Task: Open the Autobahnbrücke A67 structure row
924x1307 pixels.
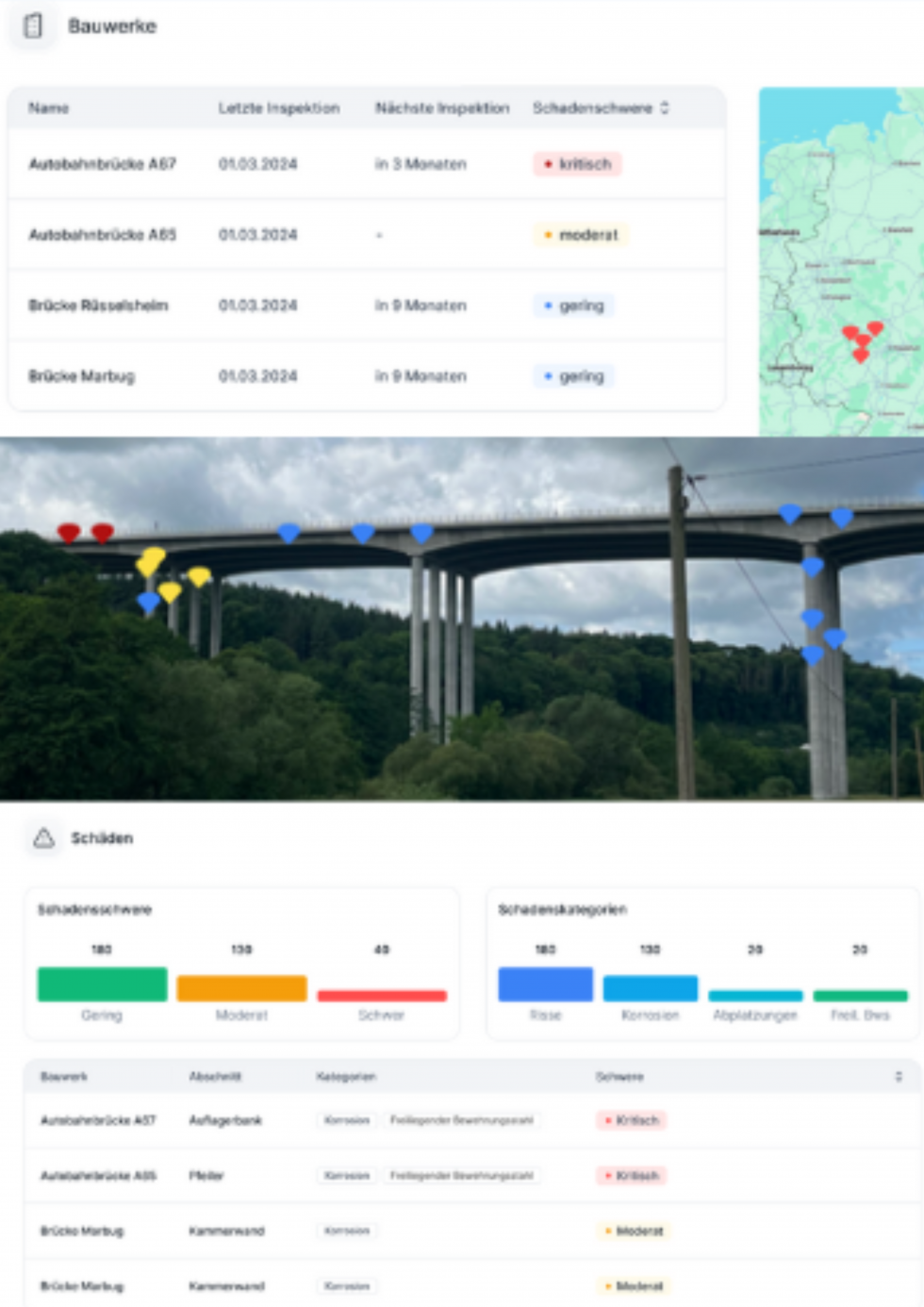Action: tap(102, 164)
